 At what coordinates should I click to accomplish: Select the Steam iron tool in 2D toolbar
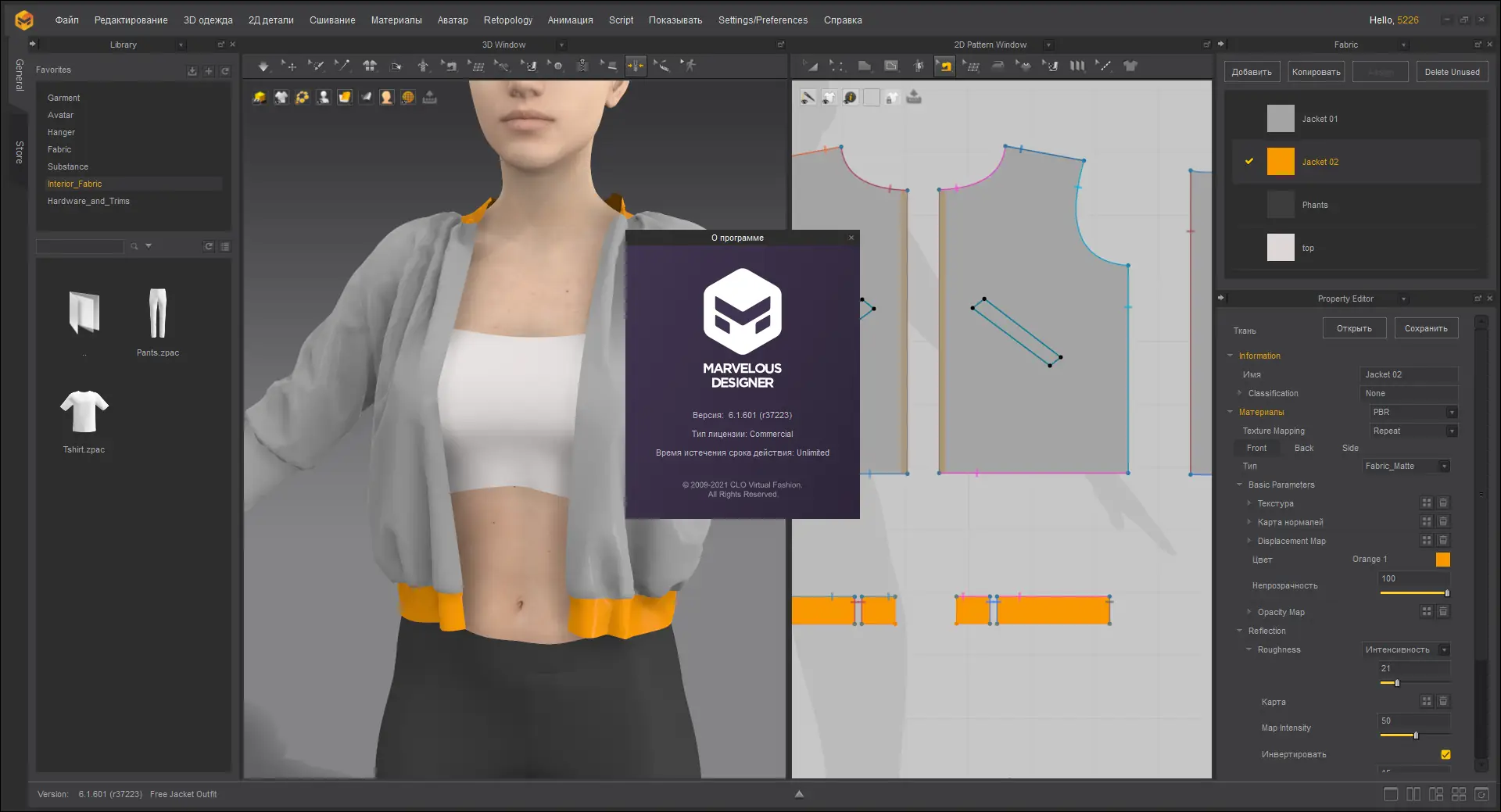pyautogui.click(x=998, y=66)
